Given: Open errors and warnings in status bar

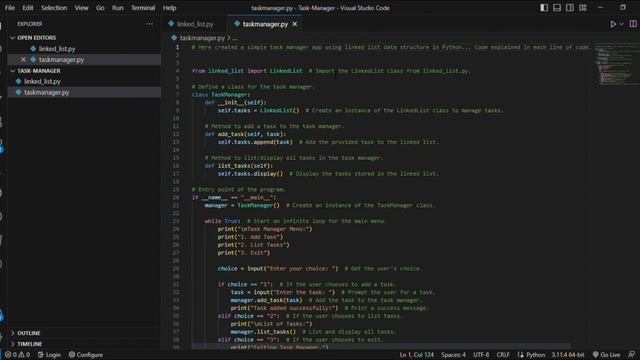Looking at the screenshot, I should pos(17,355).
